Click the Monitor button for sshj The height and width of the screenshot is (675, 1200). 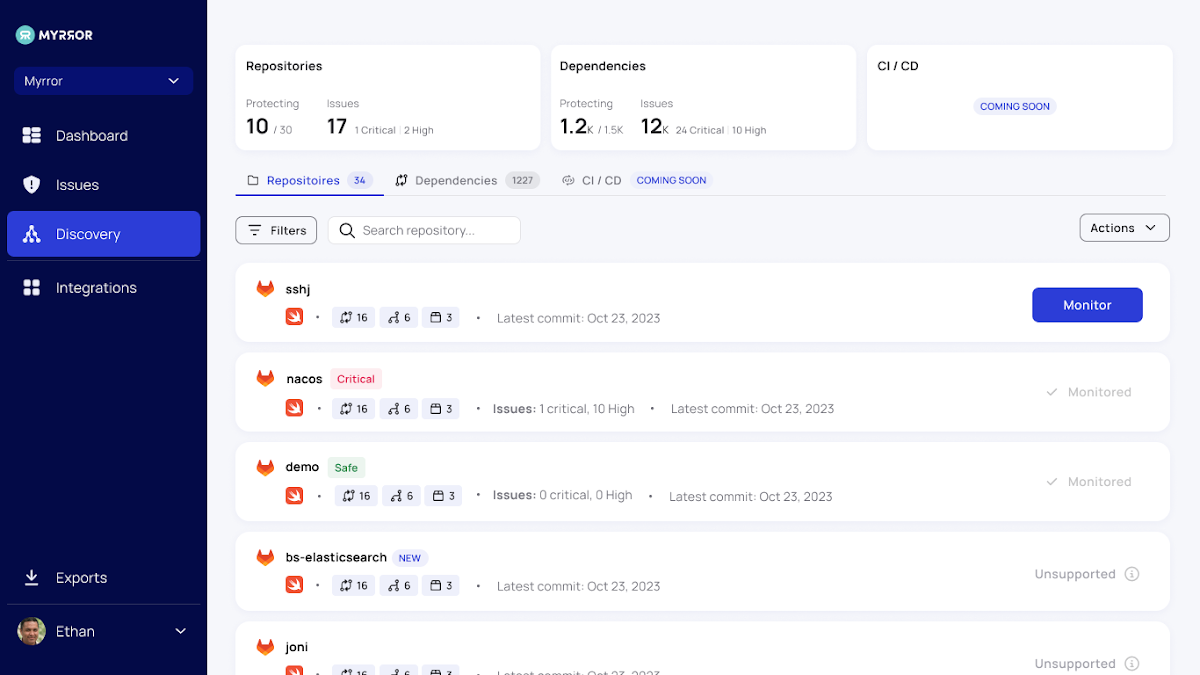pos(1087,305)
